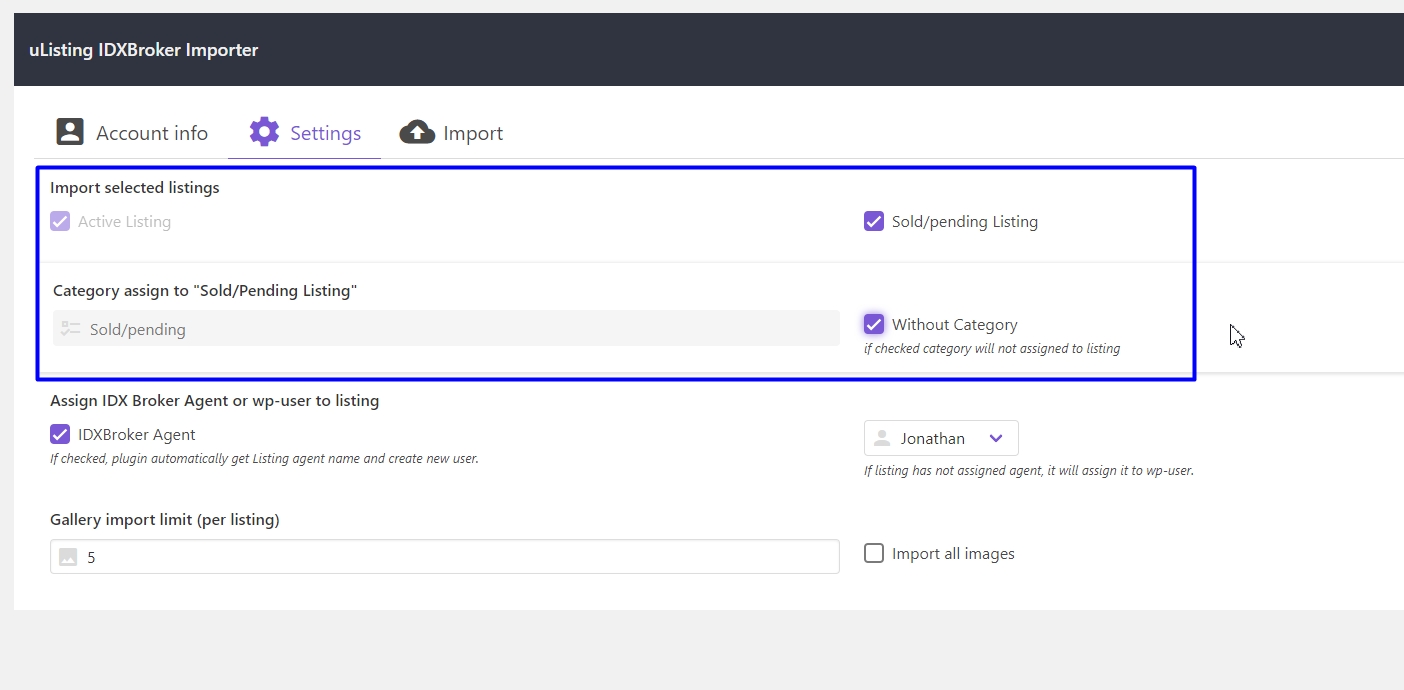The height and width of the screenshot is (690, 1404).
Task: Click the user icon in the Jonathan dropdown
Action: click(x=882, y=438)
